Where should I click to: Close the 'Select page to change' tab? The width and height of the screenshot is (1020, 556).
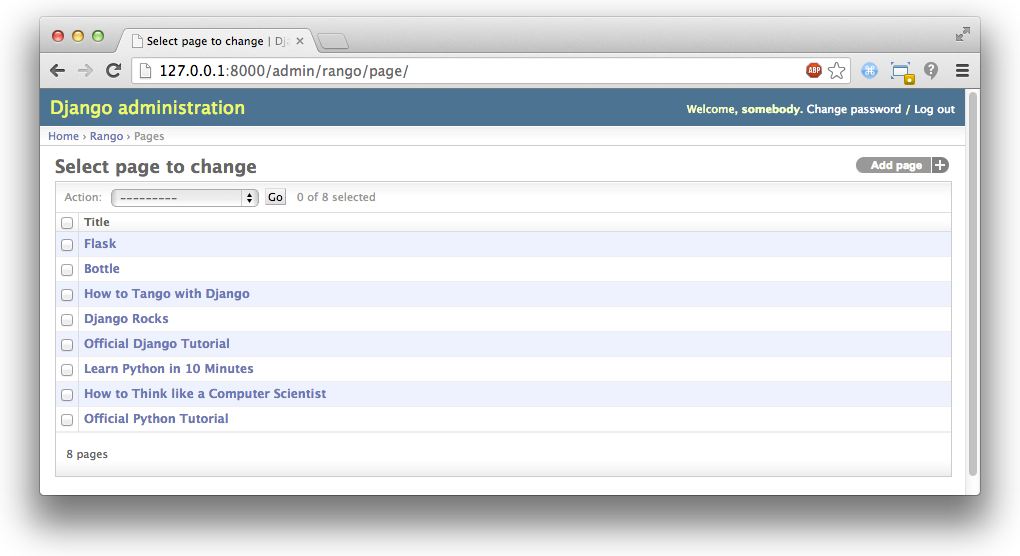pos(300,40)
